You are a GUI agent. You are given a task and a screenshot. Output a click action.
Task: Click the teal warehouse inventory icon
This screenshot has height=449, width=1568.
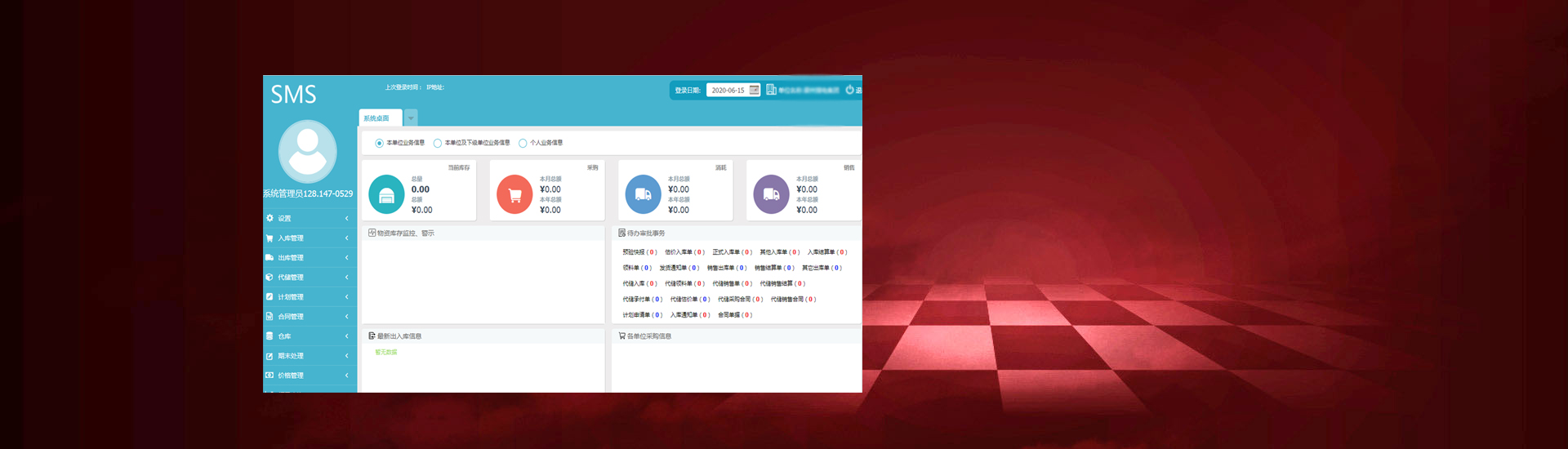tap(386, 195)
